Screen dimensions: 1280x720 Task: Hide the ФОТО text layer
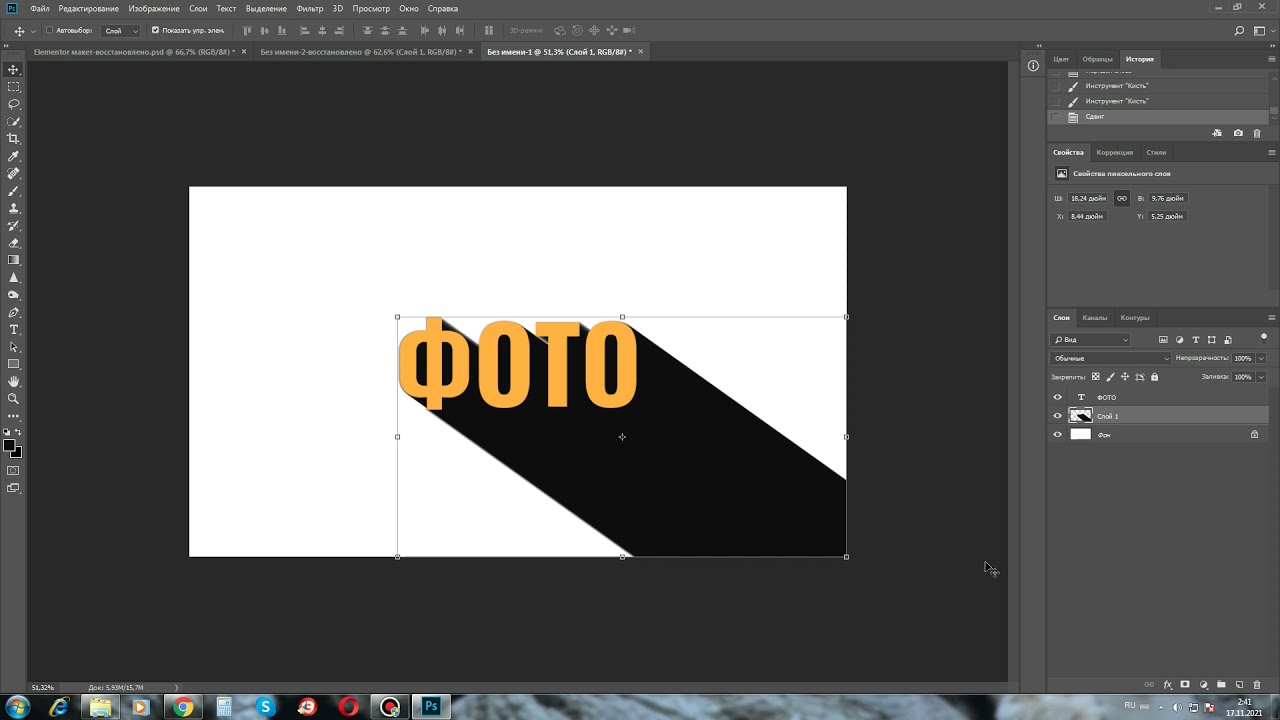[1057, 397]
